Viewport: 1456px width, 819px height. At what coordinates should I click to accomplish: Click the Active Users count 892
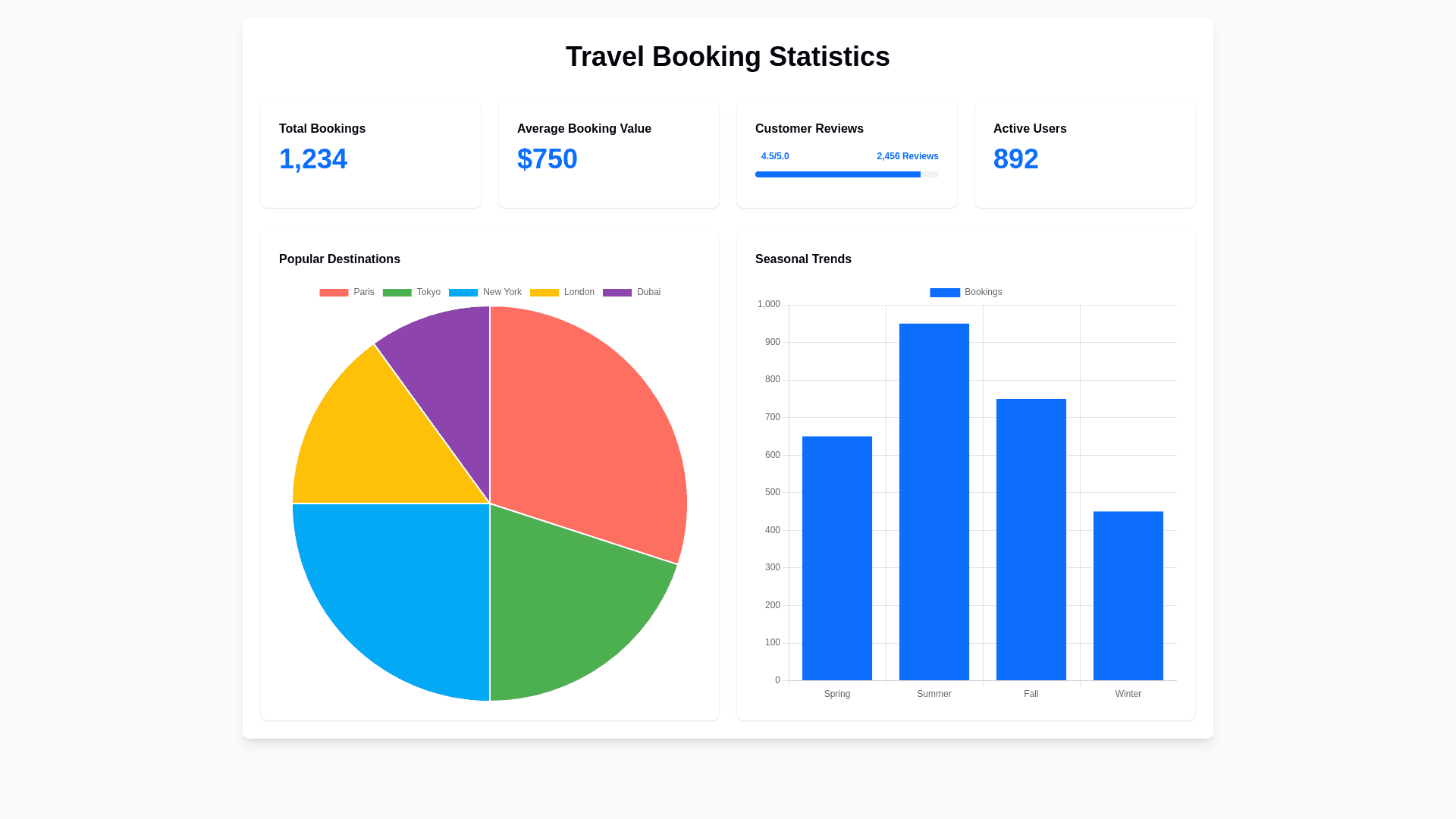coord(1015,159)
